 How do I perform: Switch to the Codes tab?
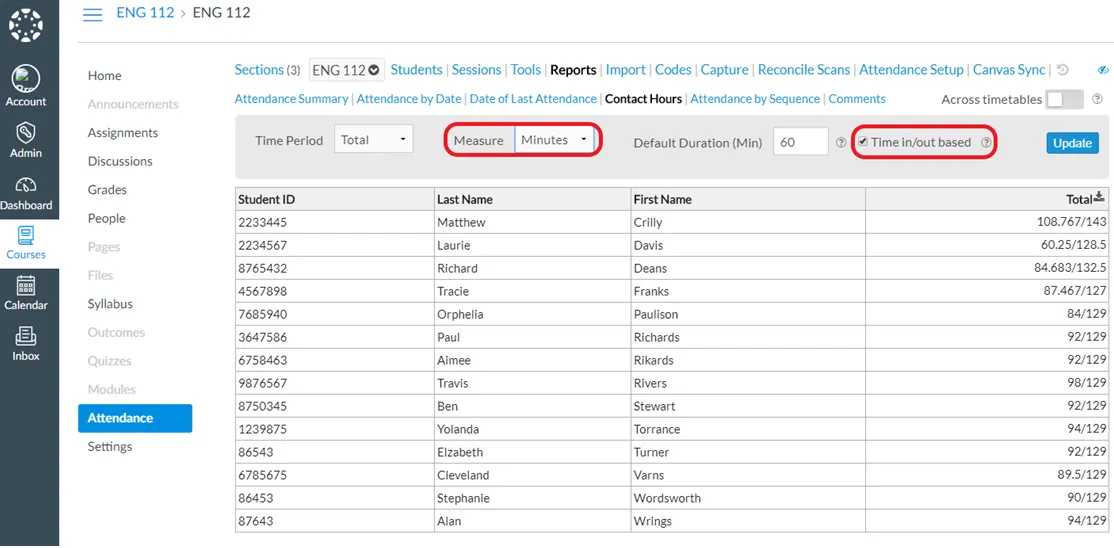pos(673,70)
